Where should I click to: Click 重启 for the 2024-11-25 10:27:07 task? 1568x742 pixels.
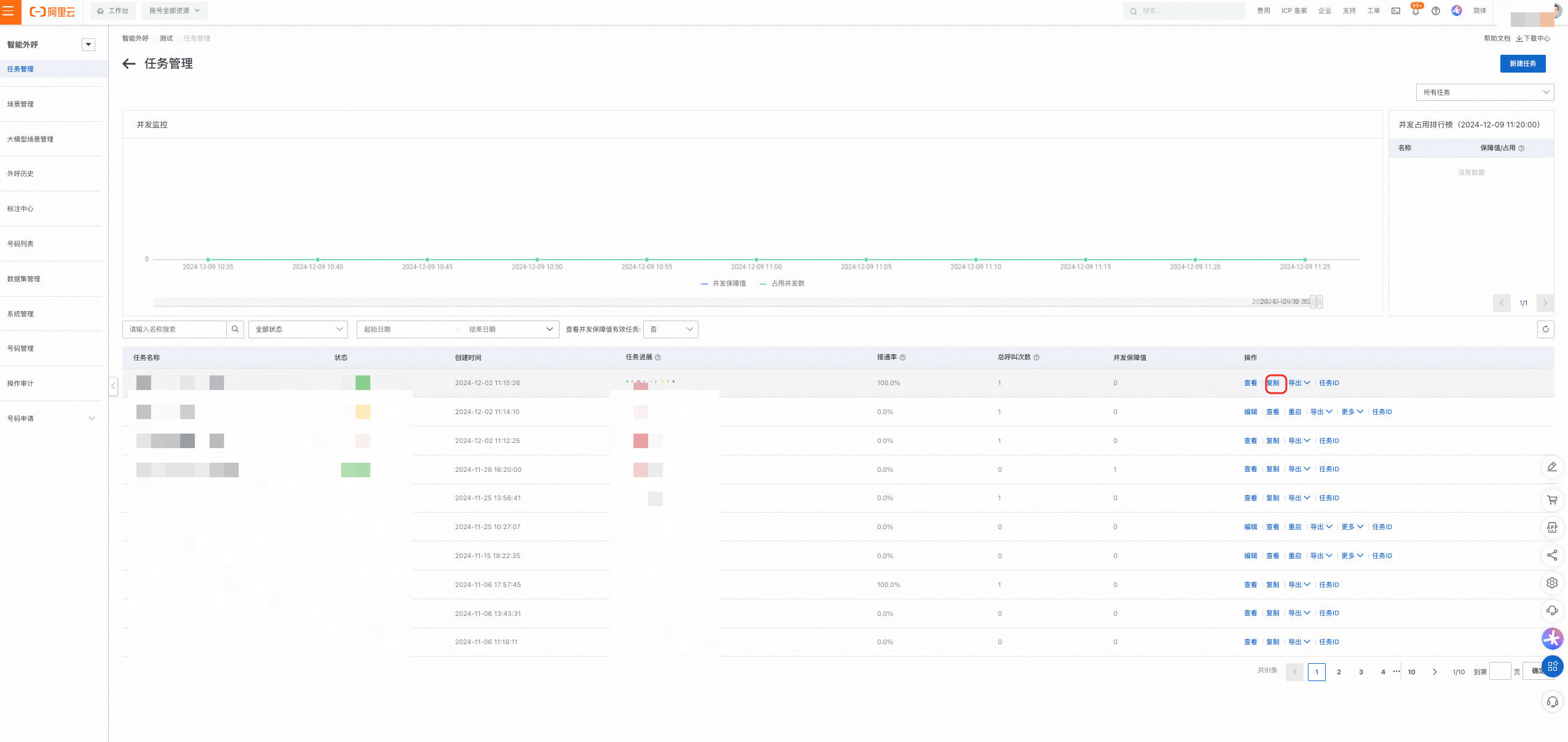[1294, 527]
